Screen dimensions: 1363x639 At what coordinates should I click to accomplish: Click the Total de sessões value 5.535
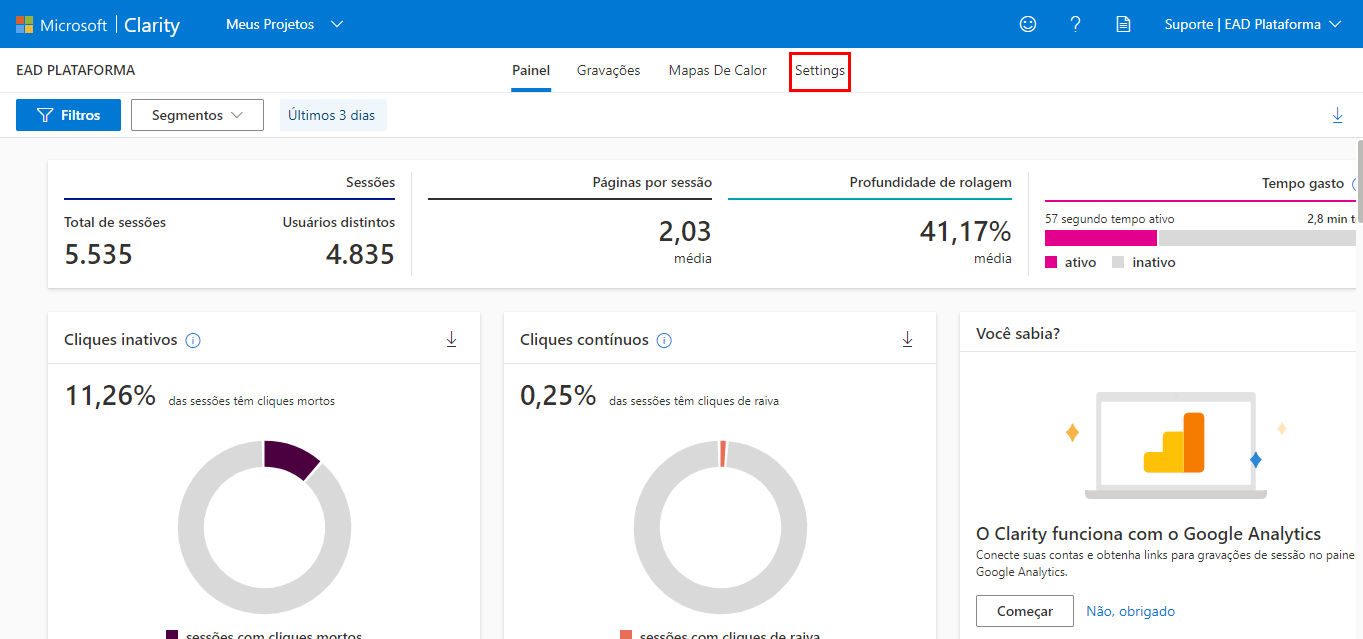point(98,254)
